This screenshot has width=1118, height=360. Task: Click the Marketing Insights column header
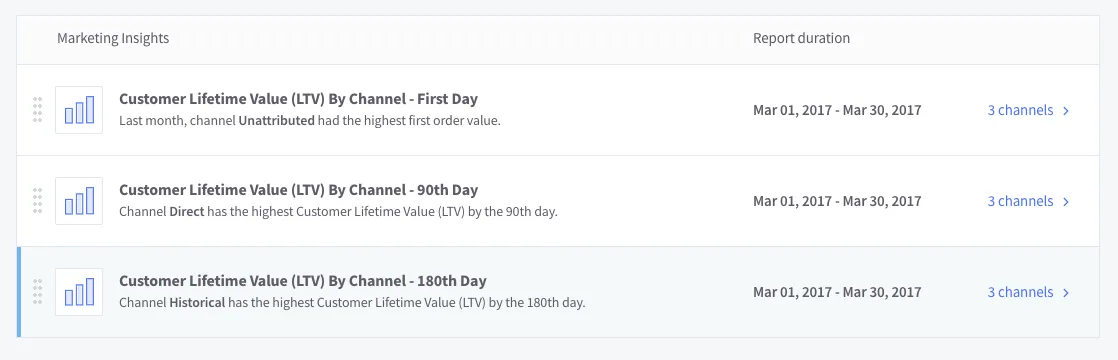point(113,38)
